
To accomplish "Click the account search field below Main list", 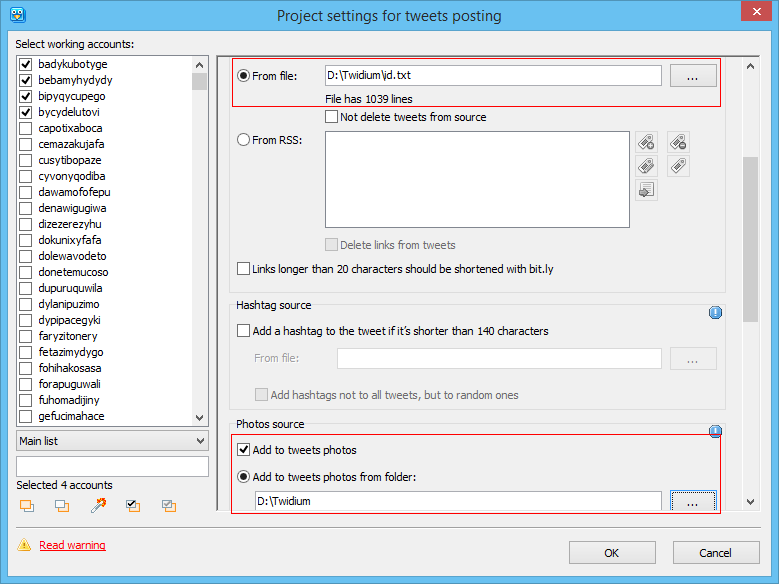I will click(112, 467).
